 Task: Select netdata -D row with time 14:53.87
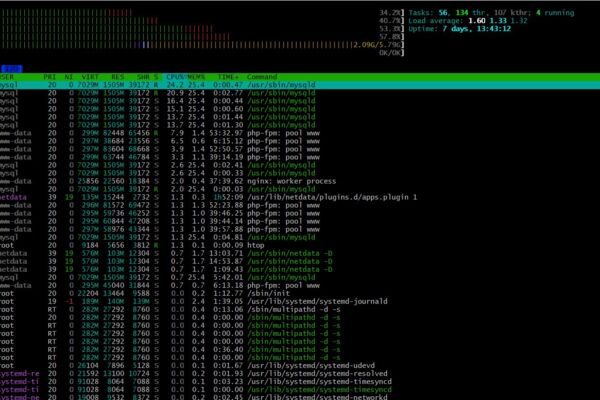(x=300, y=262)
